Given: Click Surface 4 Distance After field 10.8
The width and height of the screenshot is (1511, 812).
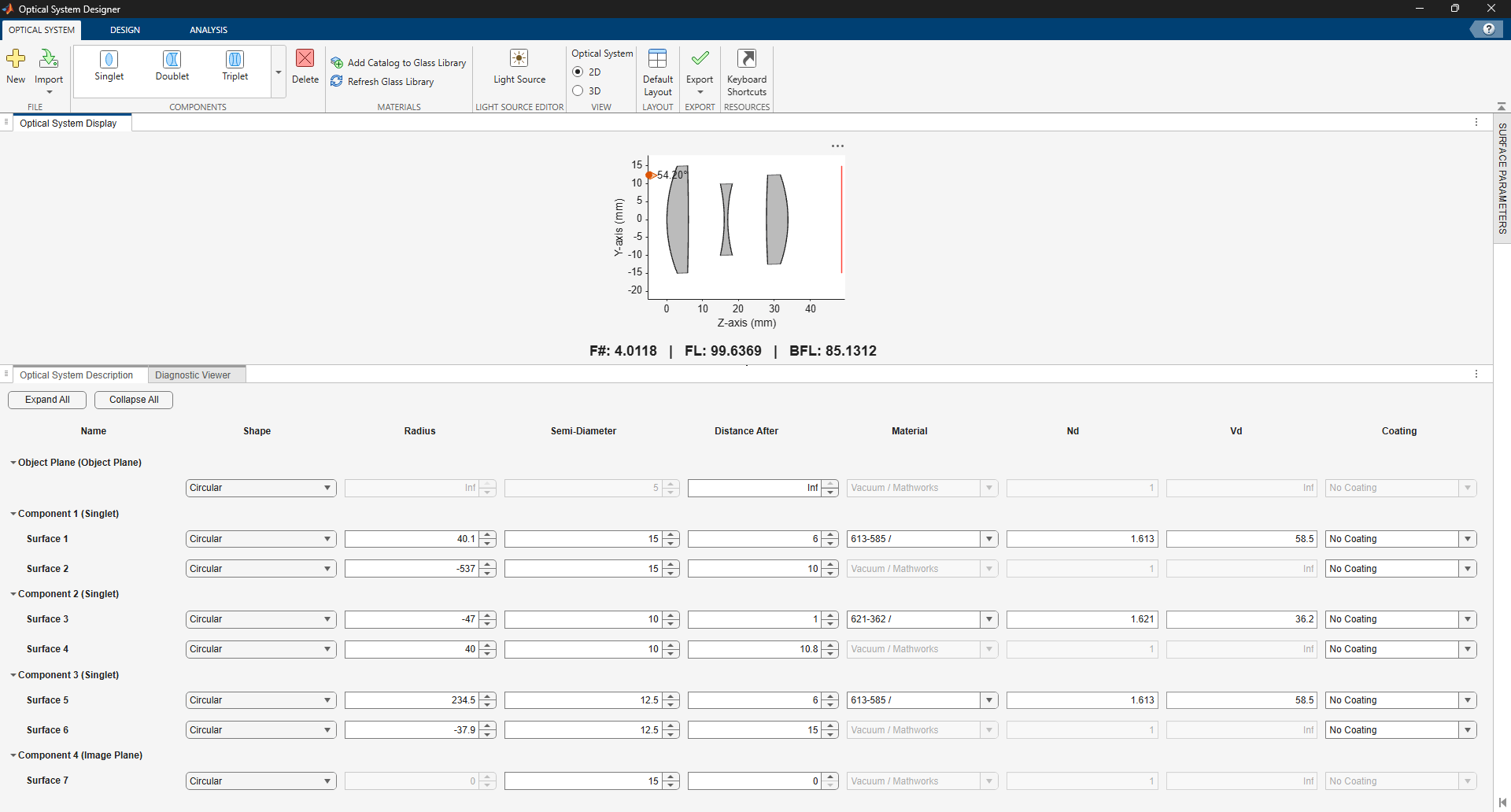Looking at the screenshot, I should pos(755,650).
